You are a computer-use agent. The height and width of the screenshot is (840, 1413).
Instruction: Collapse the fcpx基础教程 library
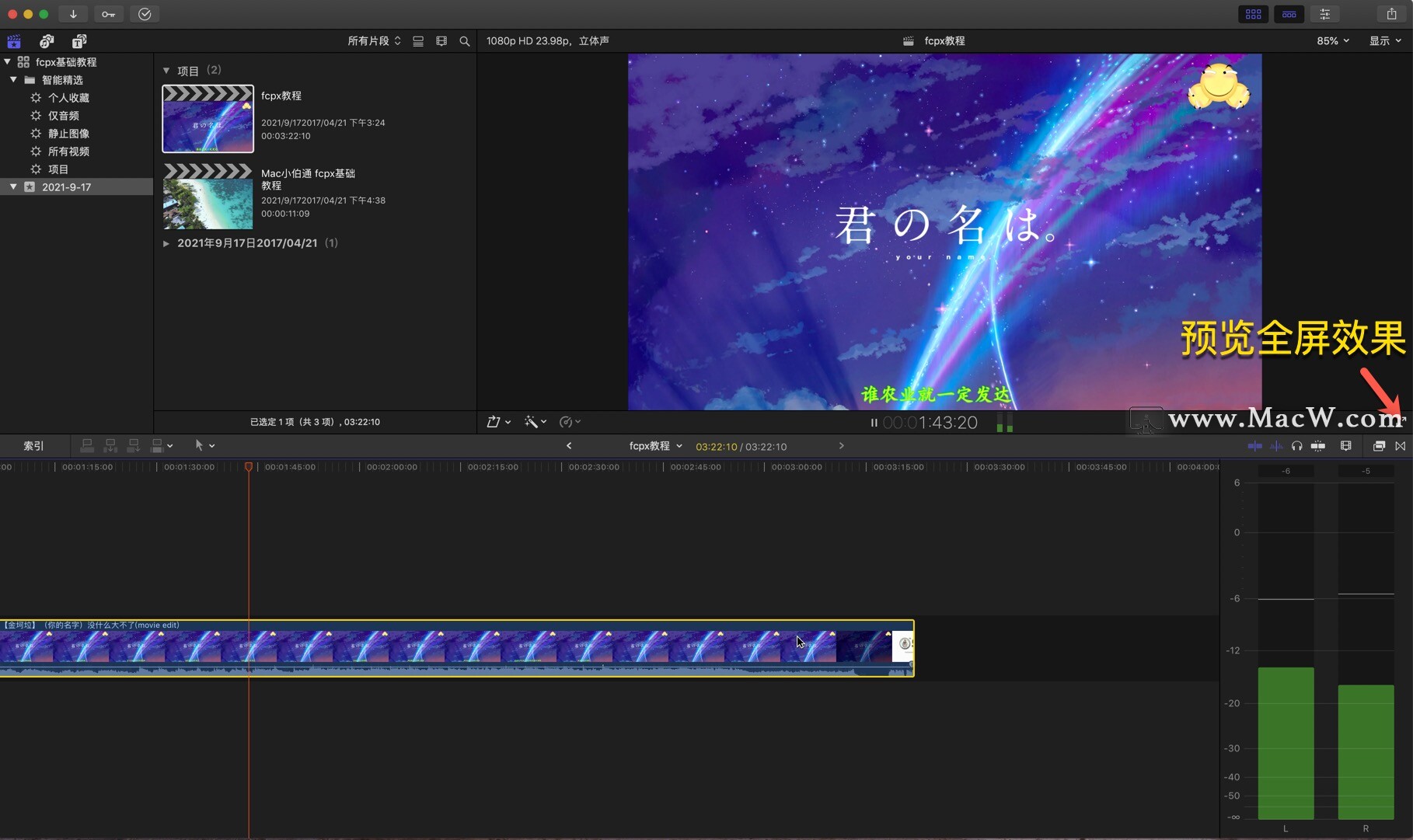click(x=7, y=61)
